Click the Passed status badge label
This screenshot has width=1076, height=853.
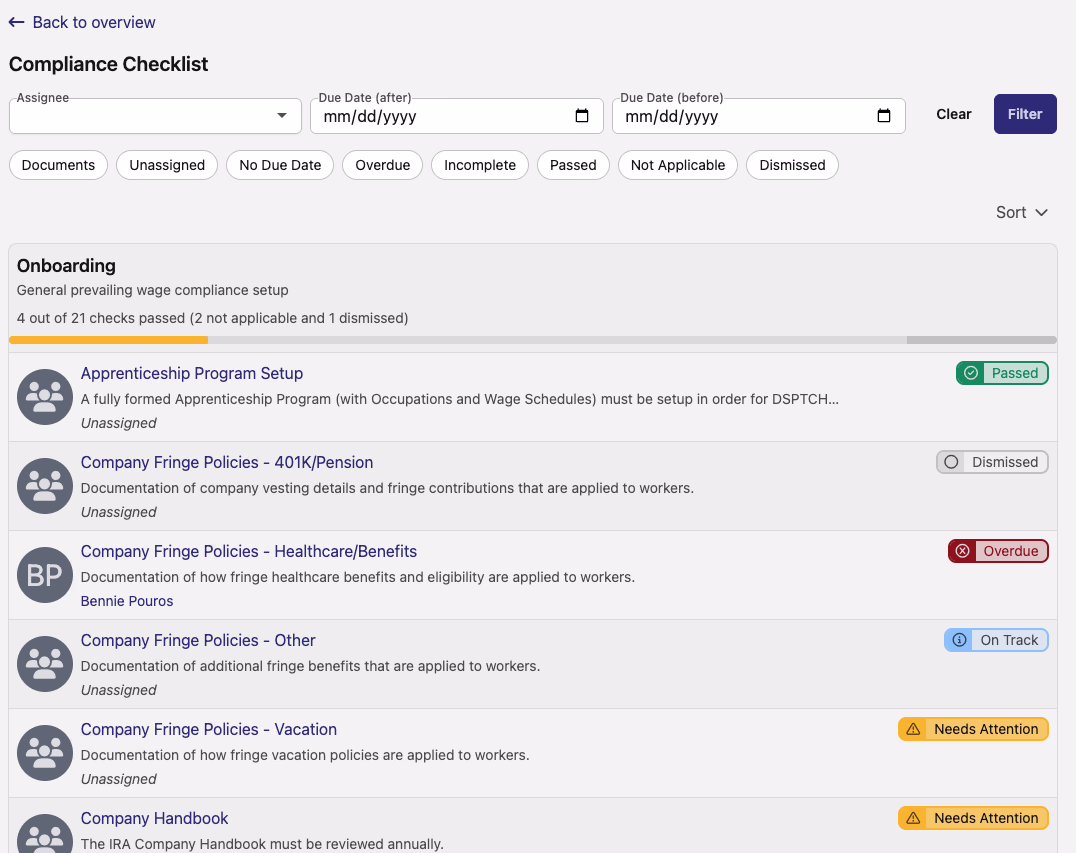click(1014, 373)
